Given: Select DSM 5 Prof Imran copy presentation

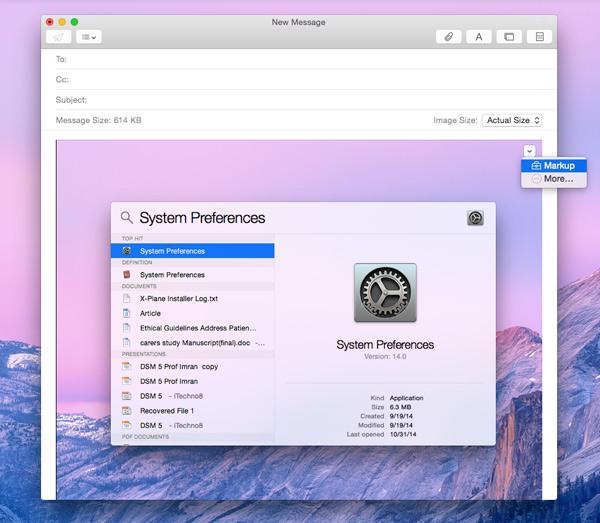Looking at the screenshot, I should (192, 367).
